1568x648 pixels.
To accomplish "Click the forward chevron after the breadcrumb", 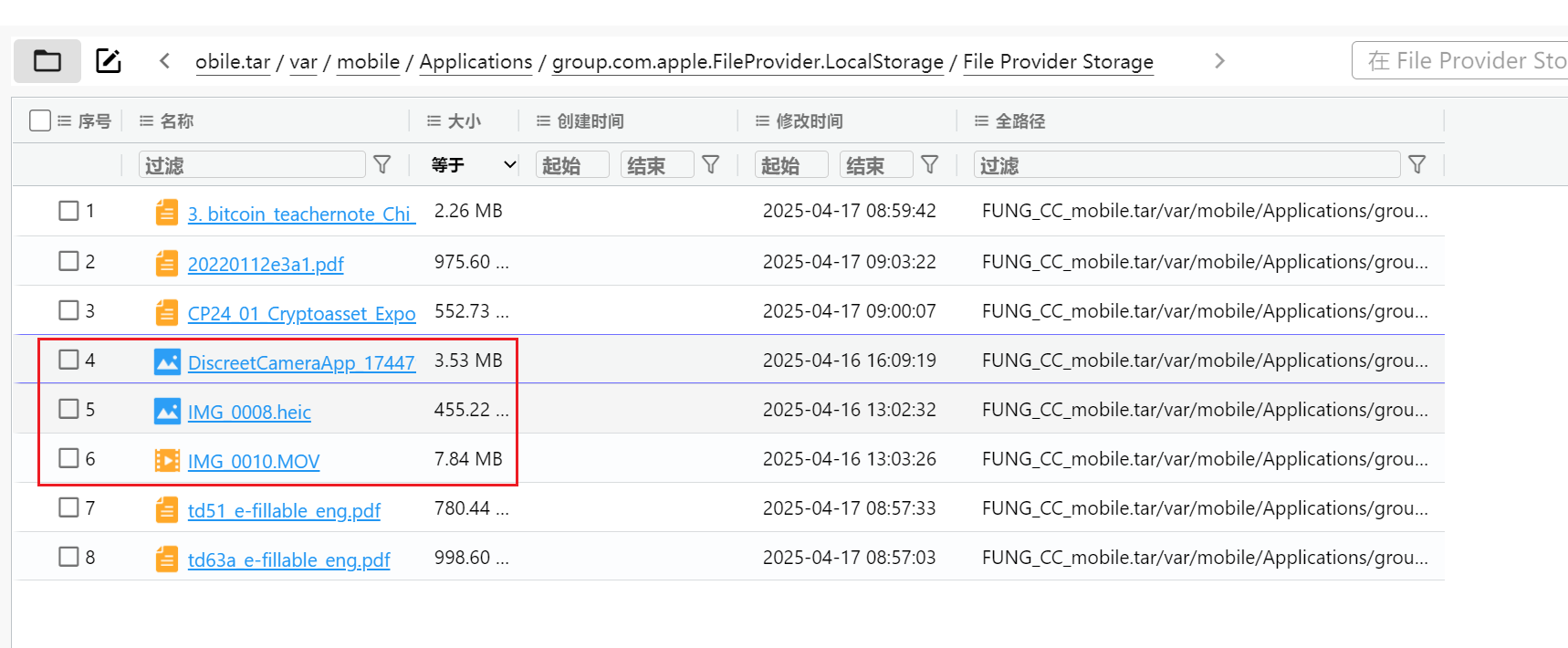I will pyautogui.click(x=1219, y=61).
